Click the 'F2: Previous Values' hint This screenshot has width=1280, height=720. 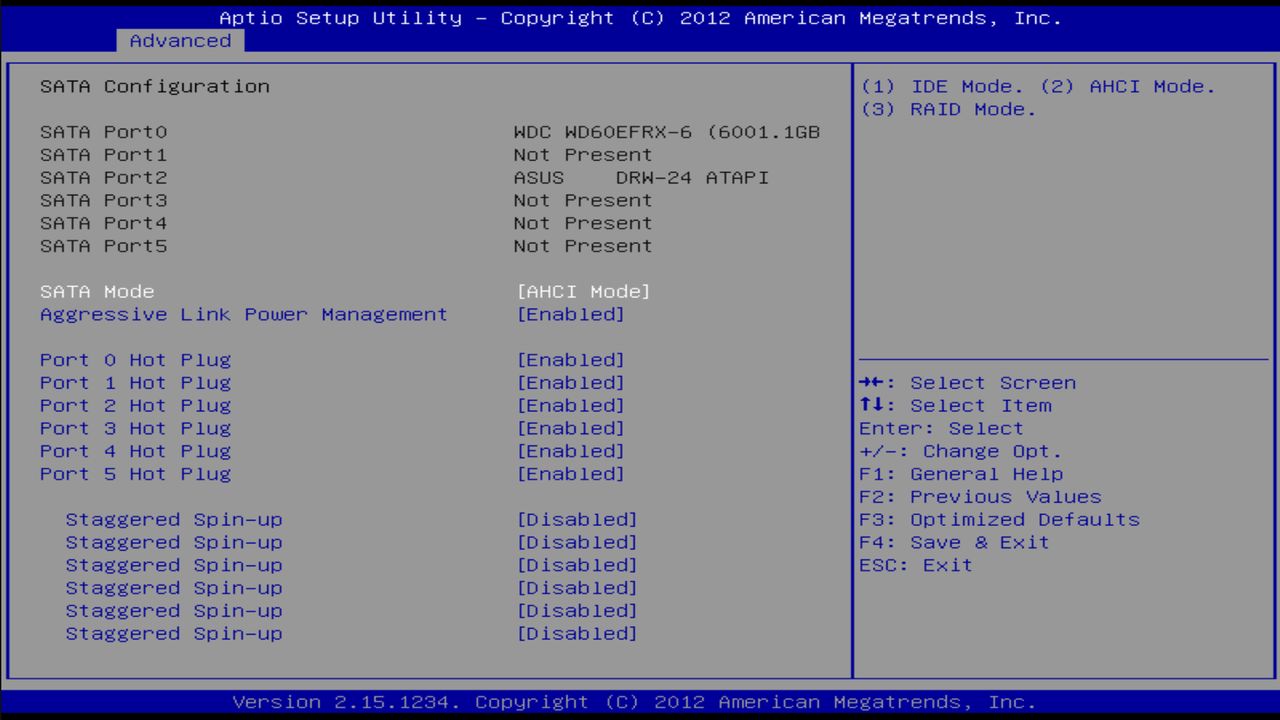(x=980, y=498)
